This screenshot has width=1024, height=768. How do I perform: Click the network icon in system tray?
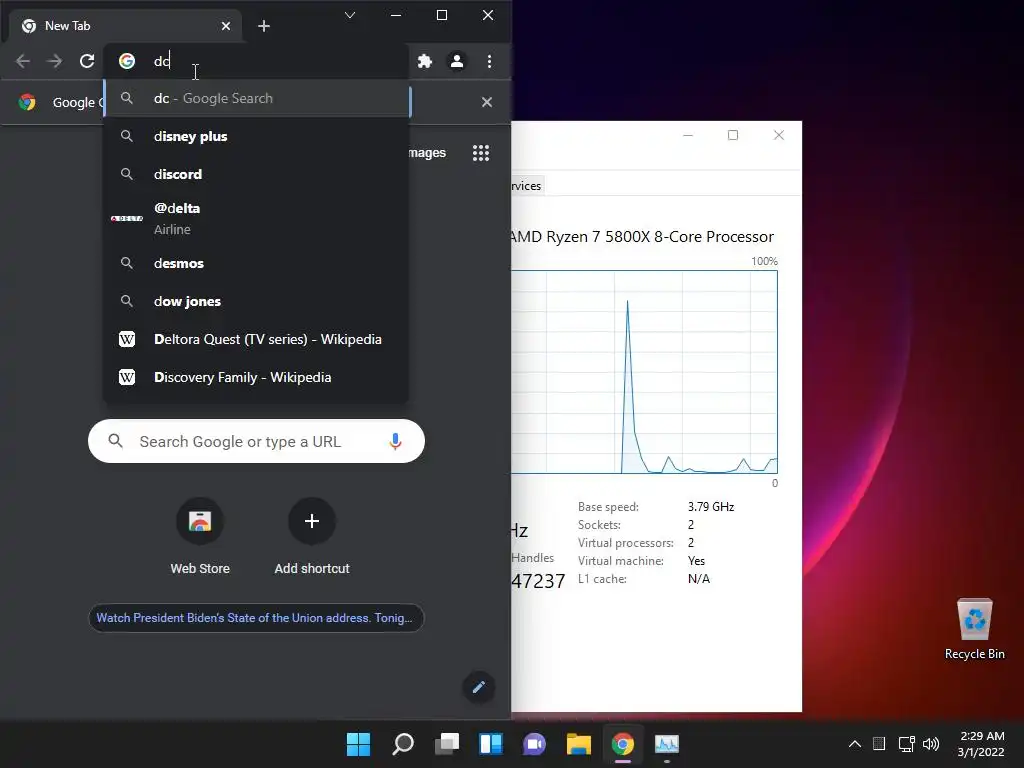pos(906,744)
